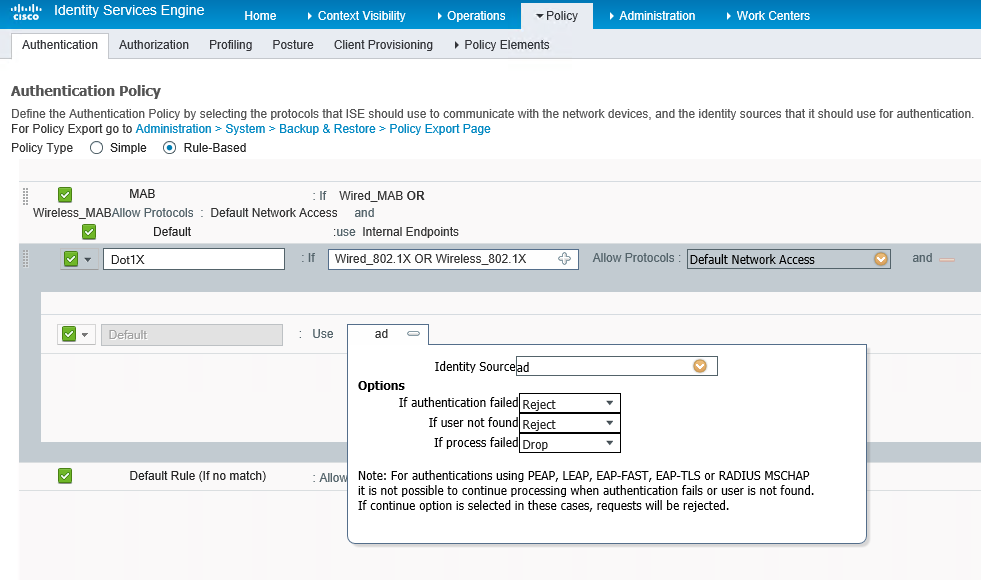
Task: Switch to the Profiling tab
Action: pos(231,45)
